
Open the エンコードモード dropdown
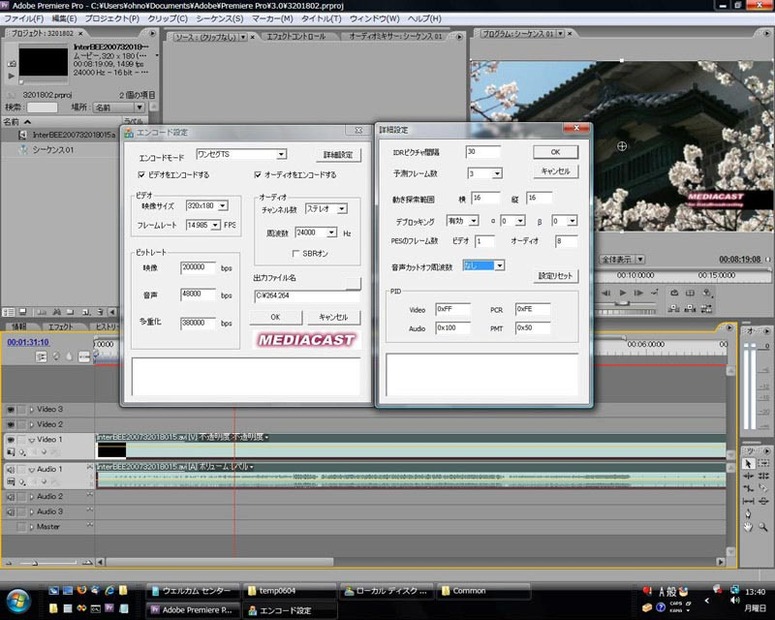[281, 154]
